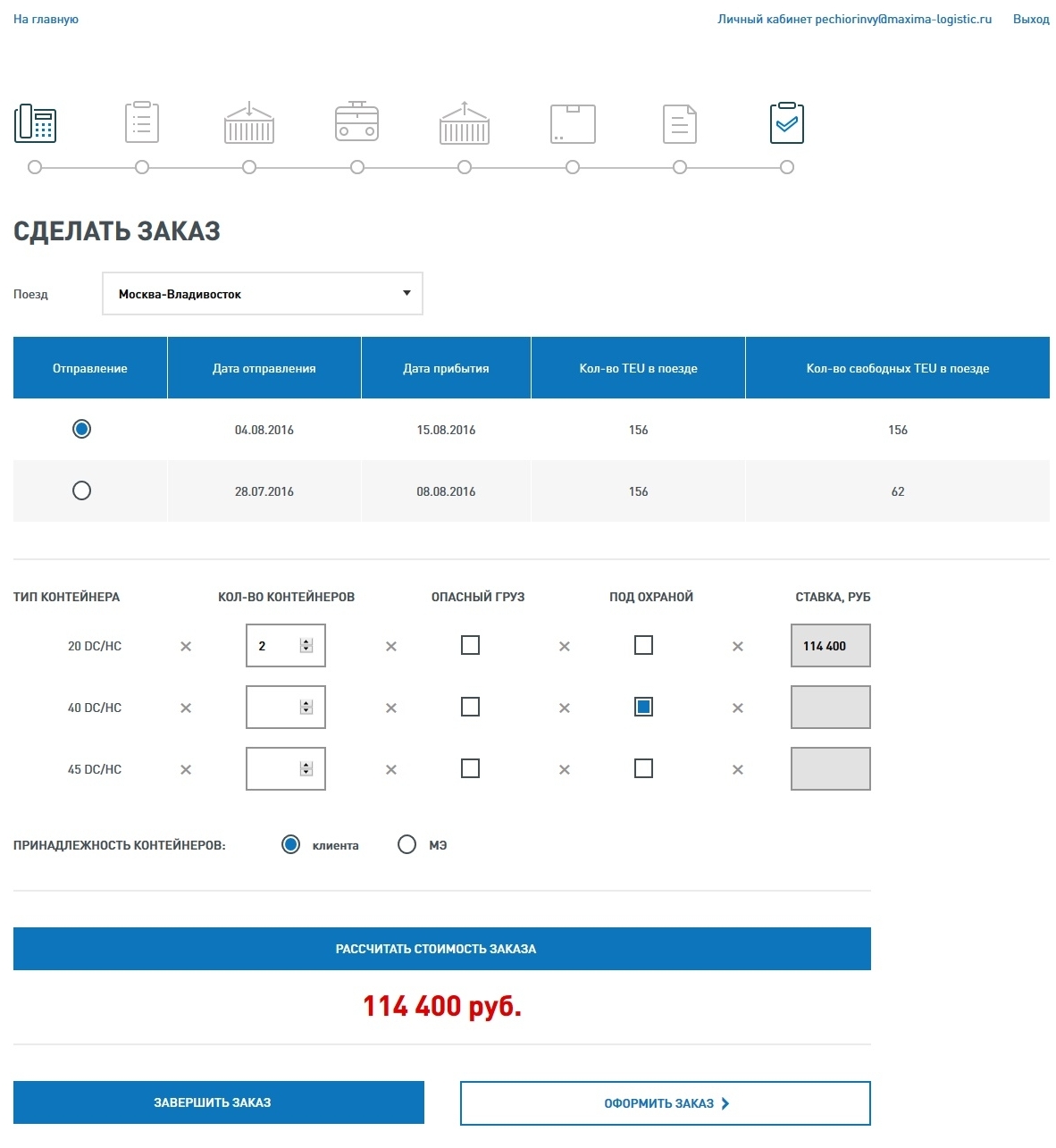Go to the На главную home link
1056x1148 pixels.
[46, 19]
